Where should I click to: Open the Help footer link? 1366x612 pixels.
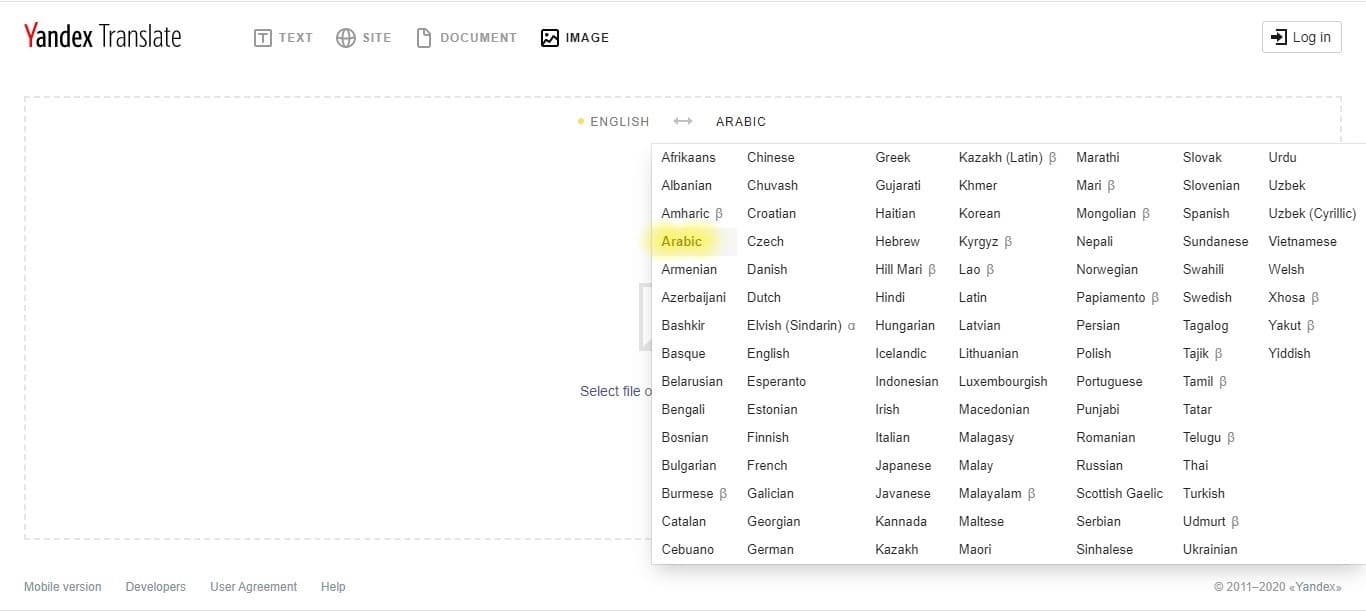tap(333, 587)
